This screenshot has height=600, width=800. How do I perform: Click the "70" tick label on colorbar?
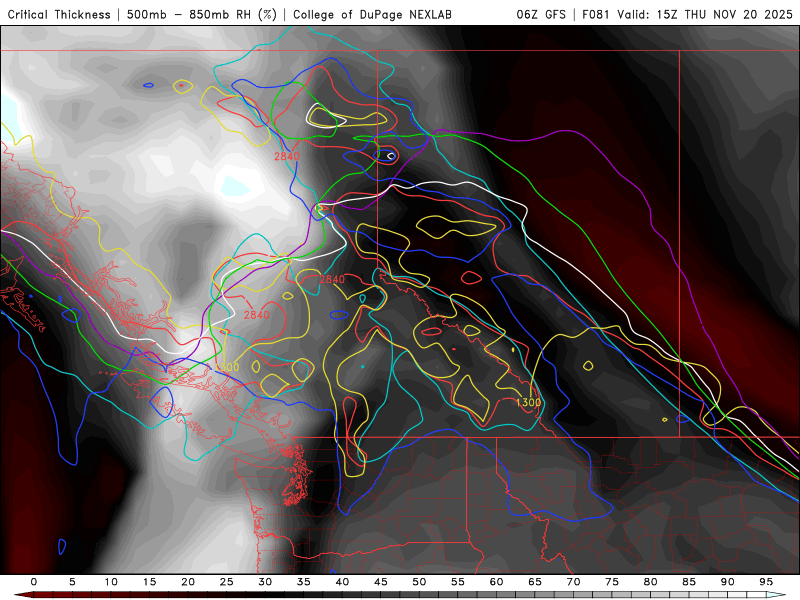[x=573, y=582]
